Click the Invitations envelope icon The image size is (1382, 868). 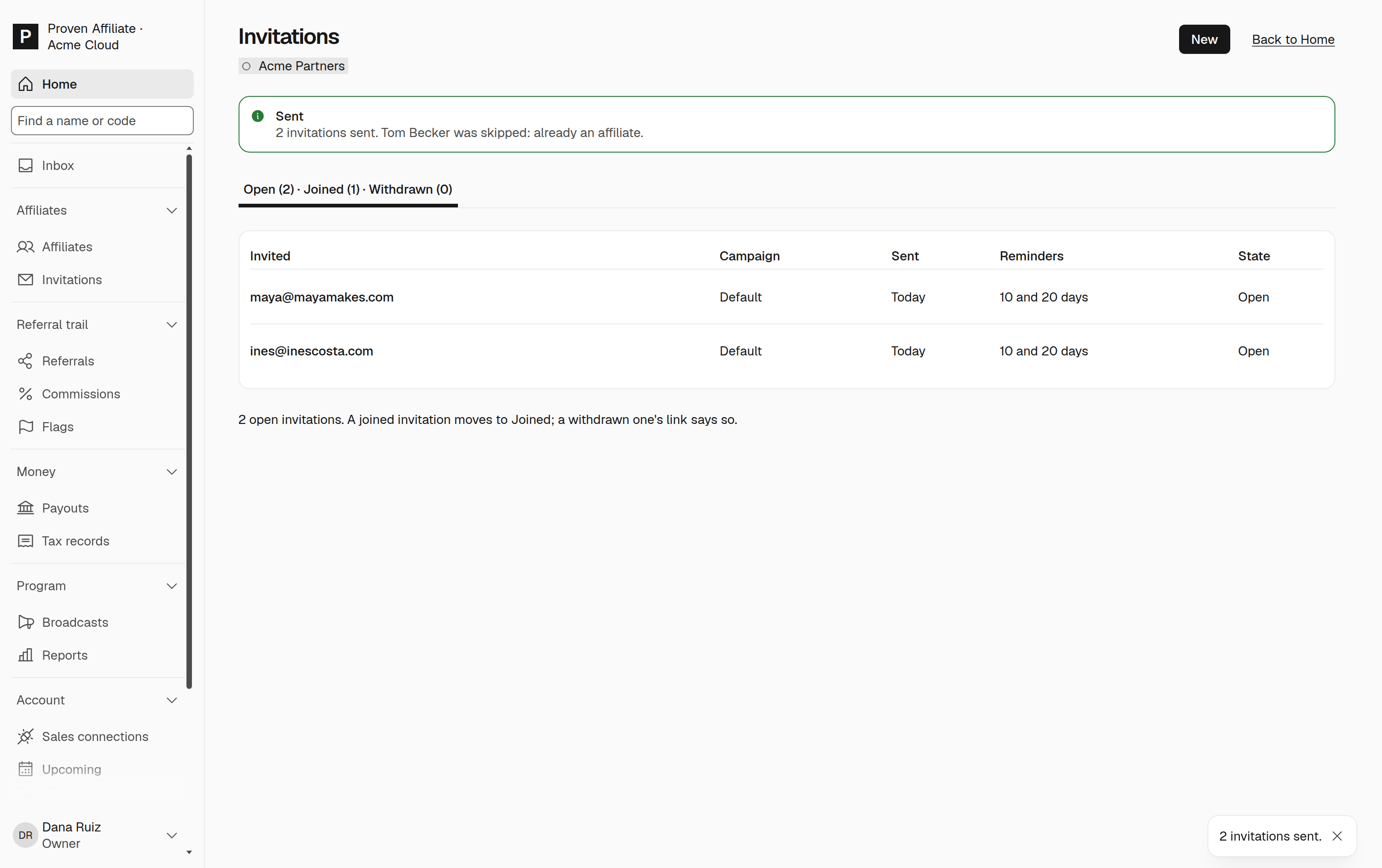[25, 280]
